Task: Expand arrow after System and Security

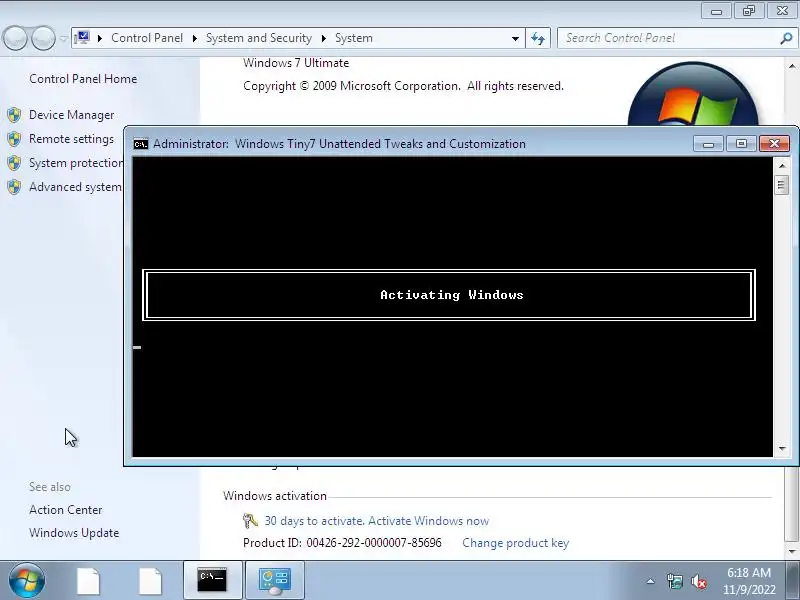Action: [323, 38]
